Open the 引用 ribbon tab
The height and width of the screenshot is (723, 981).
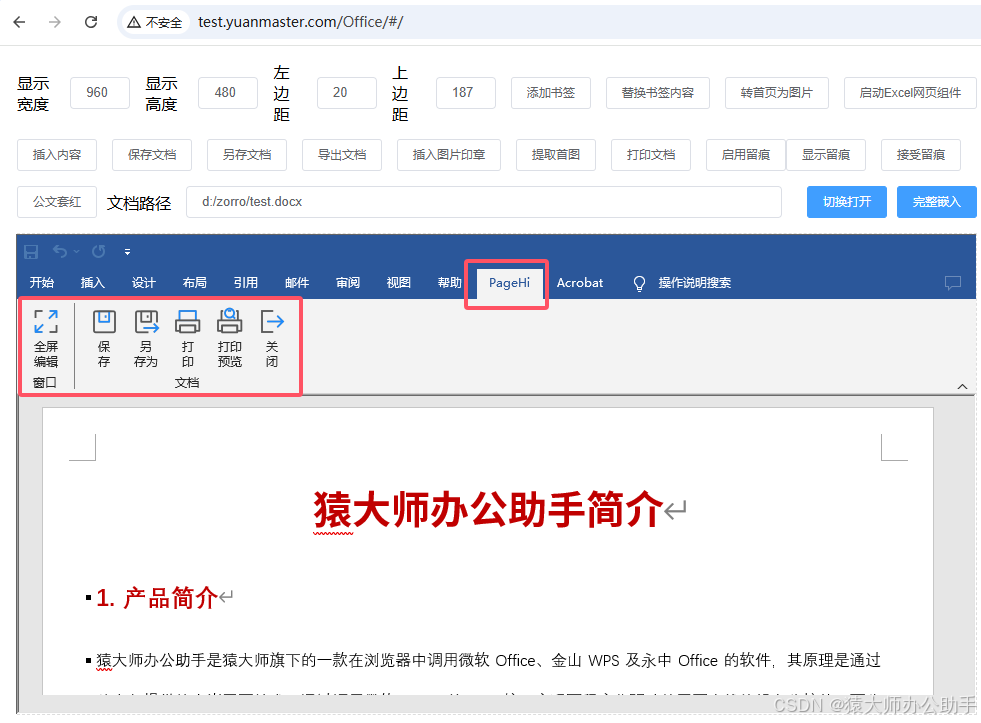(245, 283)
